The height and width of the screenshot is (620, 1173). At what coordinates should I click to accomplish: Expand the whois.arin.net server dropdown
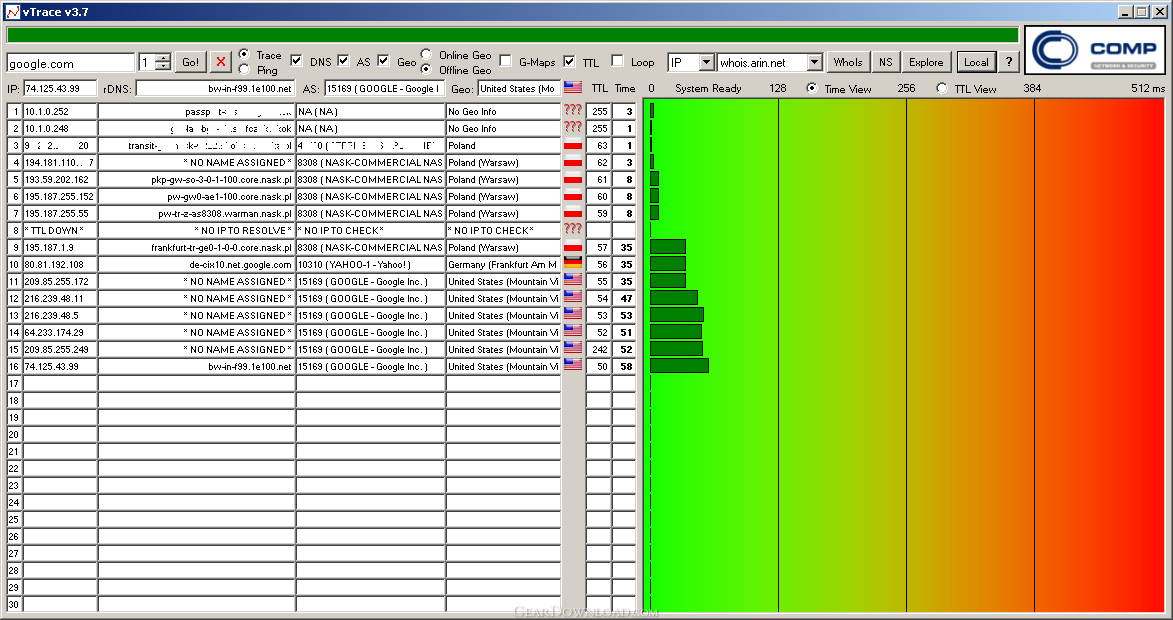pos(814,62)
